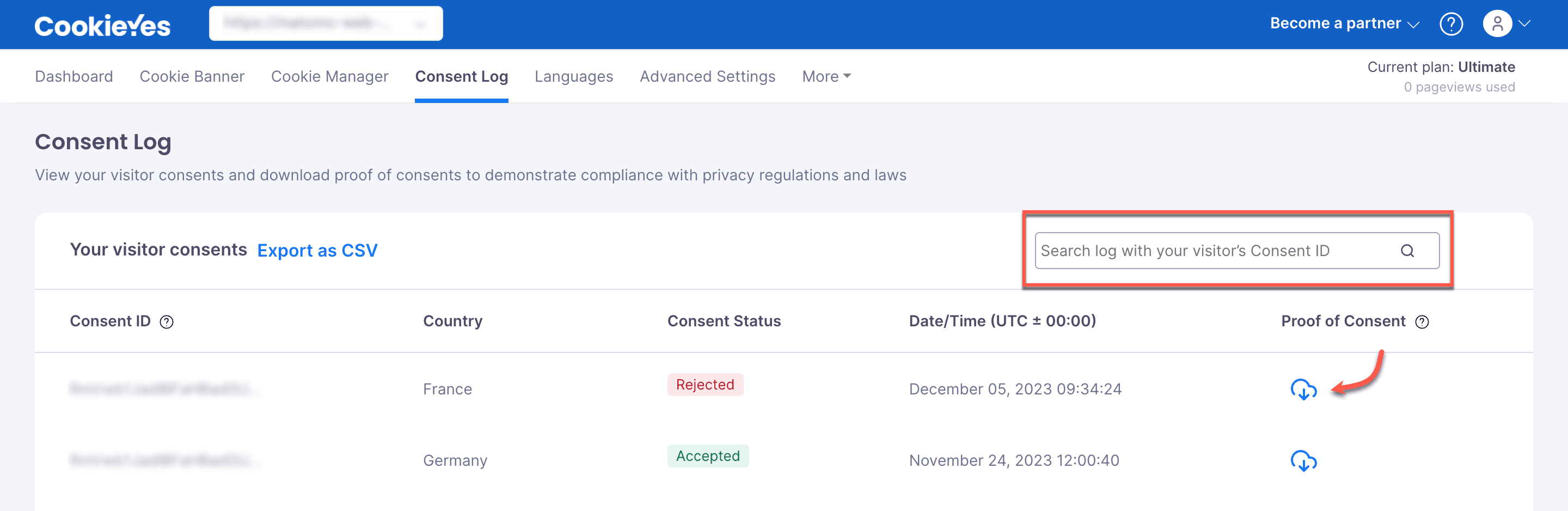Open the Advanced Settings tab
This screenshot has height=511, width=1568.
coord(707,77)
